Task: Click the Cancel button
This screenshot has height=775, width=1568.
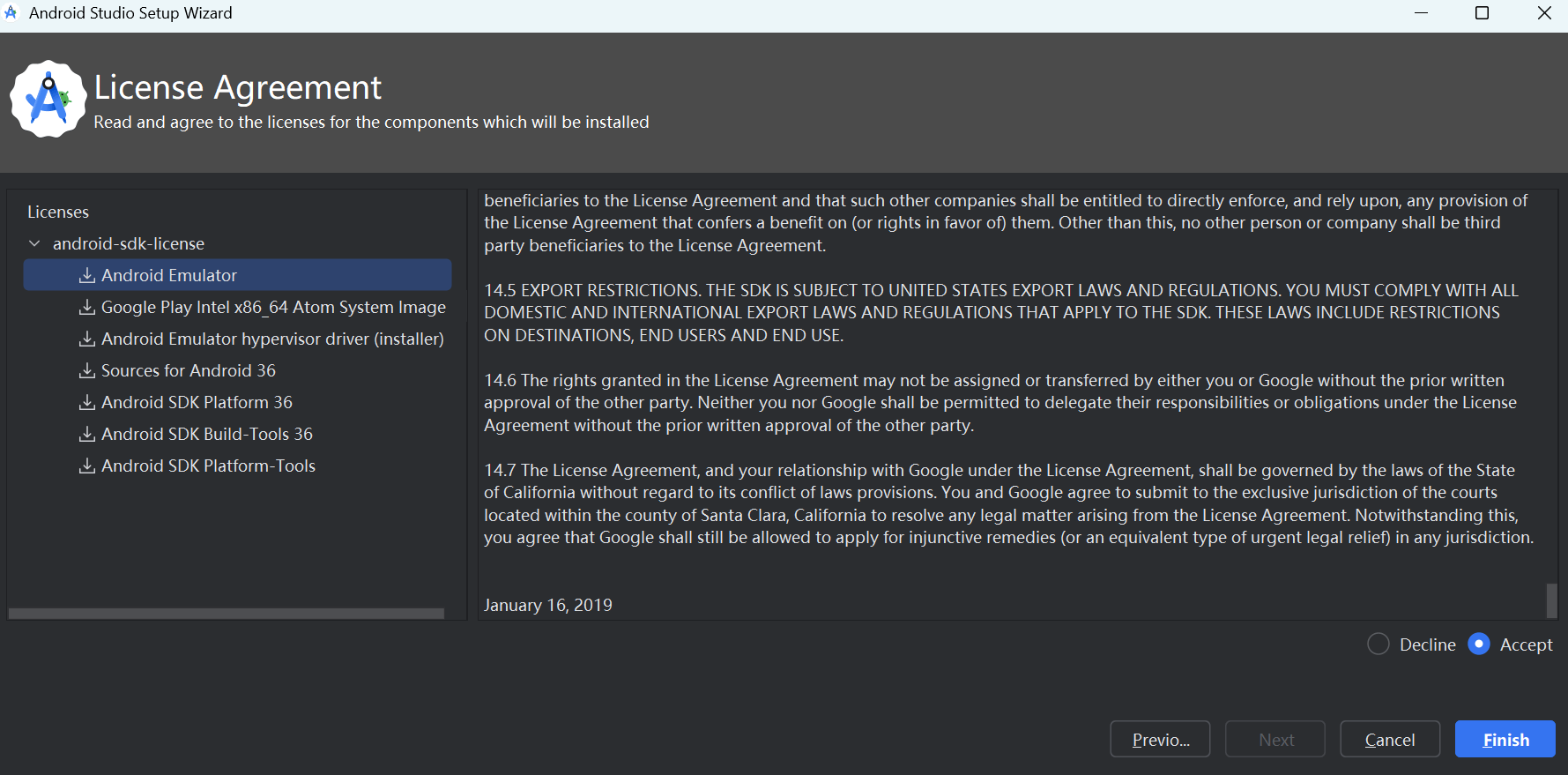Action: click(1390, 740)
